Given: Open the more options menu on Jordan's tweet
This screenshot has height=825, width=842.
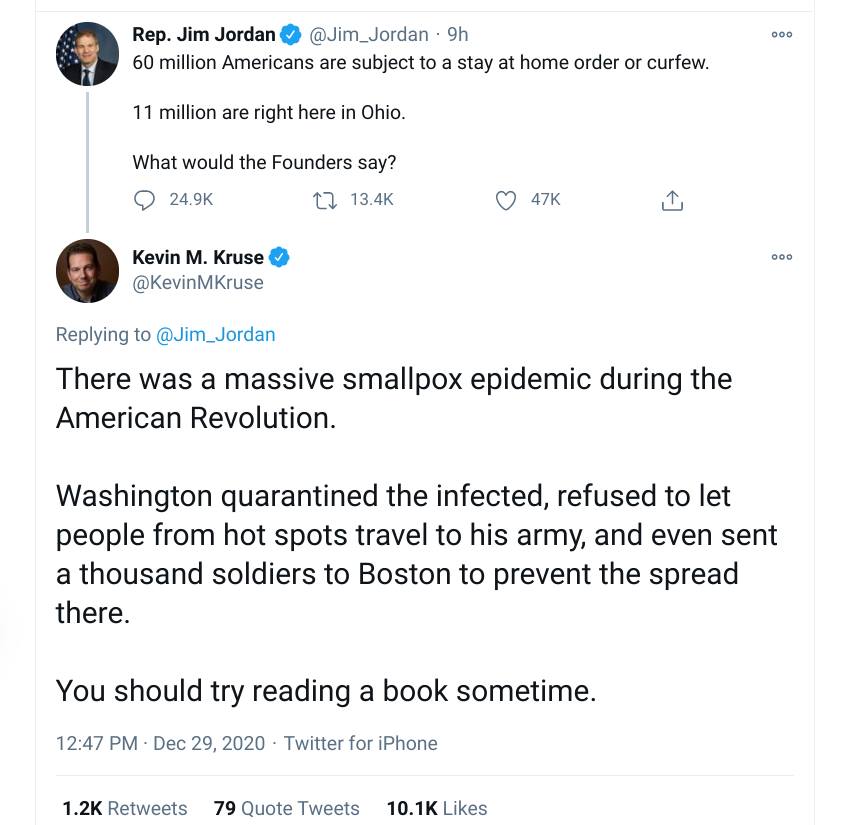Looking at the screenshot, I should pos(781,35).
